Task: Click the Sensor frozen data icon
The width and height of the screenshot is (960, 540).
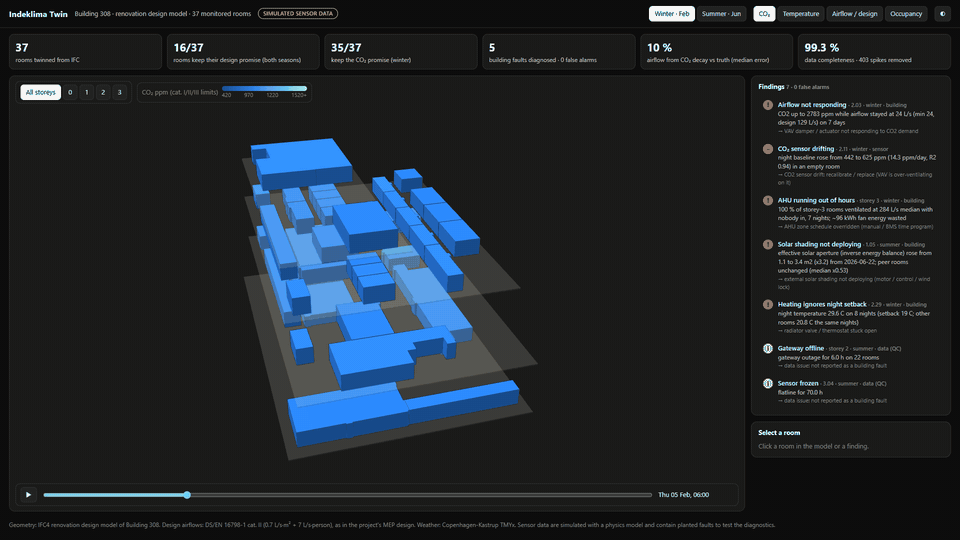Action: (x=768, y=383)
